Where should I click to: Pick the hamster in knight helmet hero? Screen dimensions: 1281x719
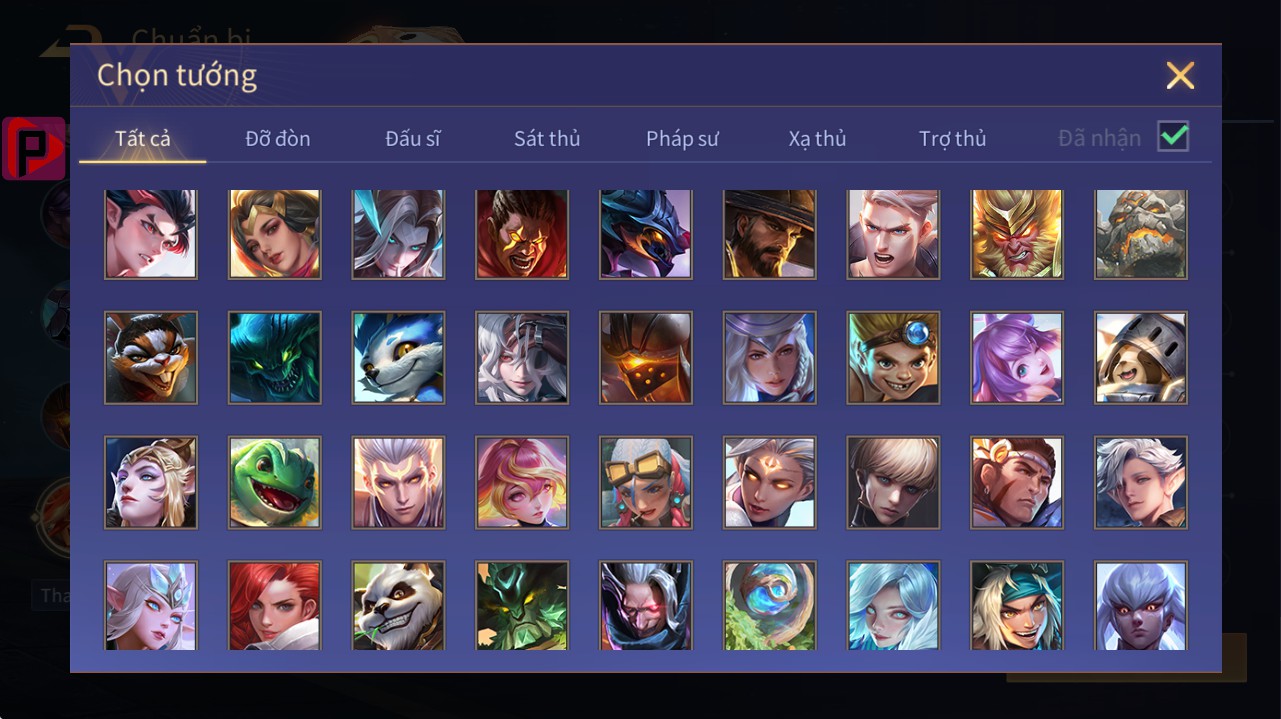tap(1141, 358)
